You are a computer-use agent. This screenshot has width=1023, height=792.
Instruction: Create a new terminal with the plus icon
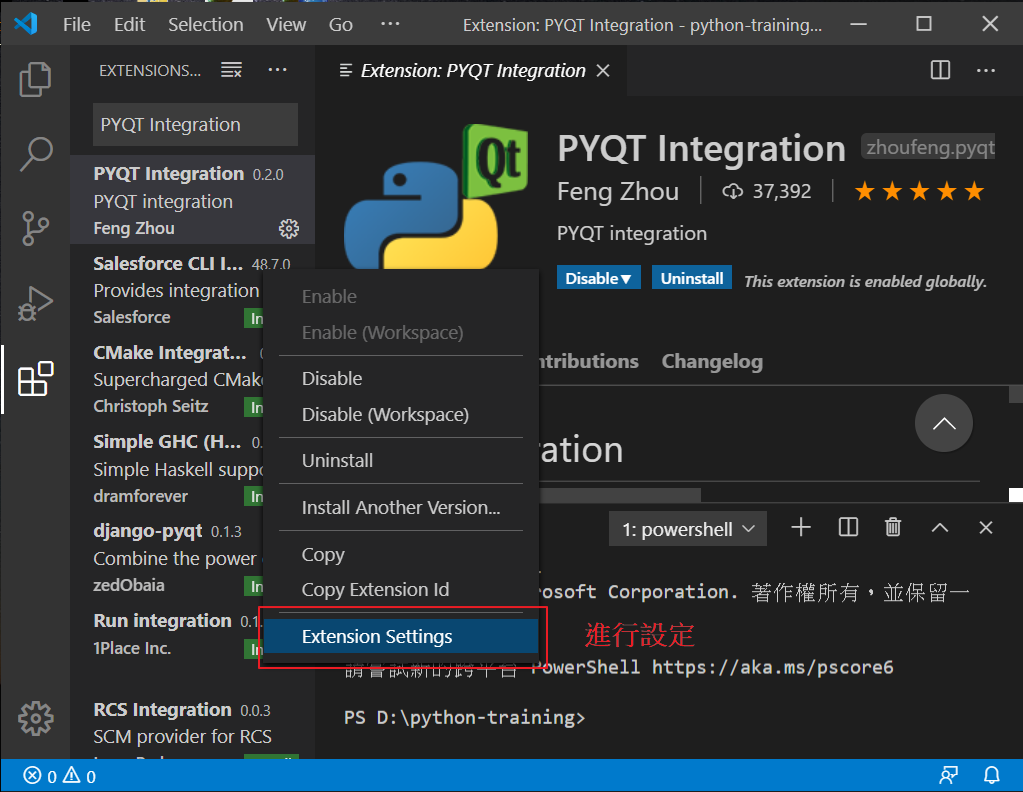point(800,527)
